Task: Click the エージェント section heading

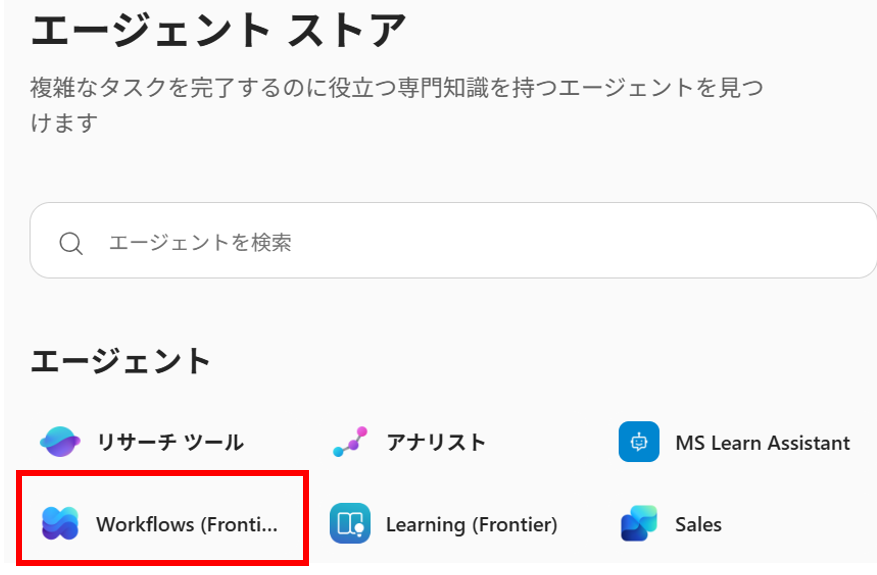Action: click(x=121, y=361)
